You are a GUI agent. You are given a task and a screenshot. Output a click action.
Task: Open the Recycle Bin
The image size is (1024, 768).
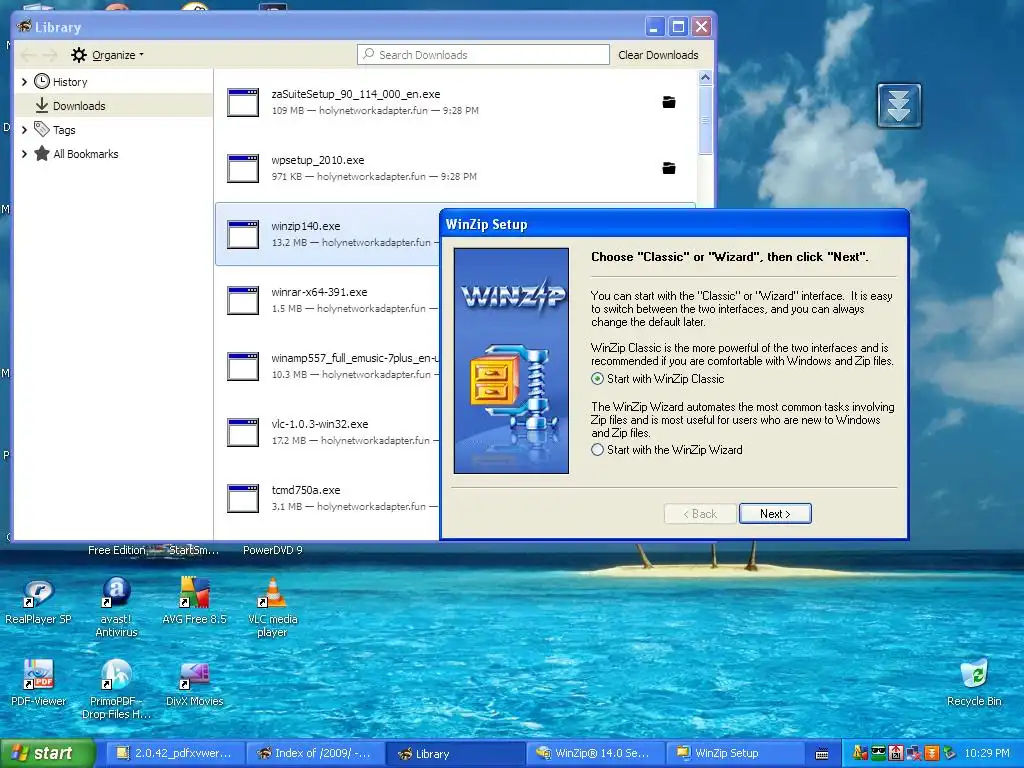coord(974,682)
